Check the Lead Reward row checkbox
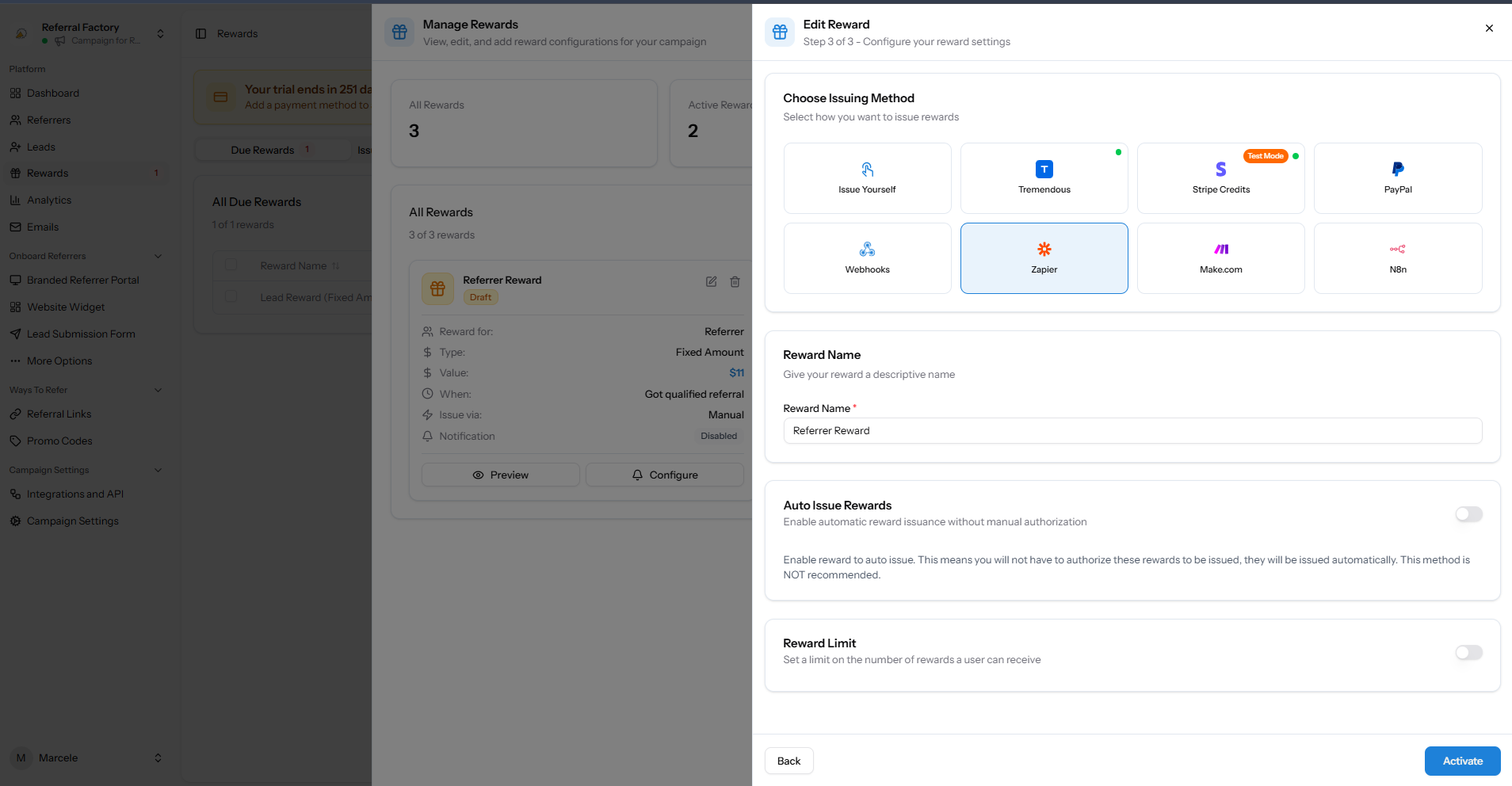 (231, 296)
